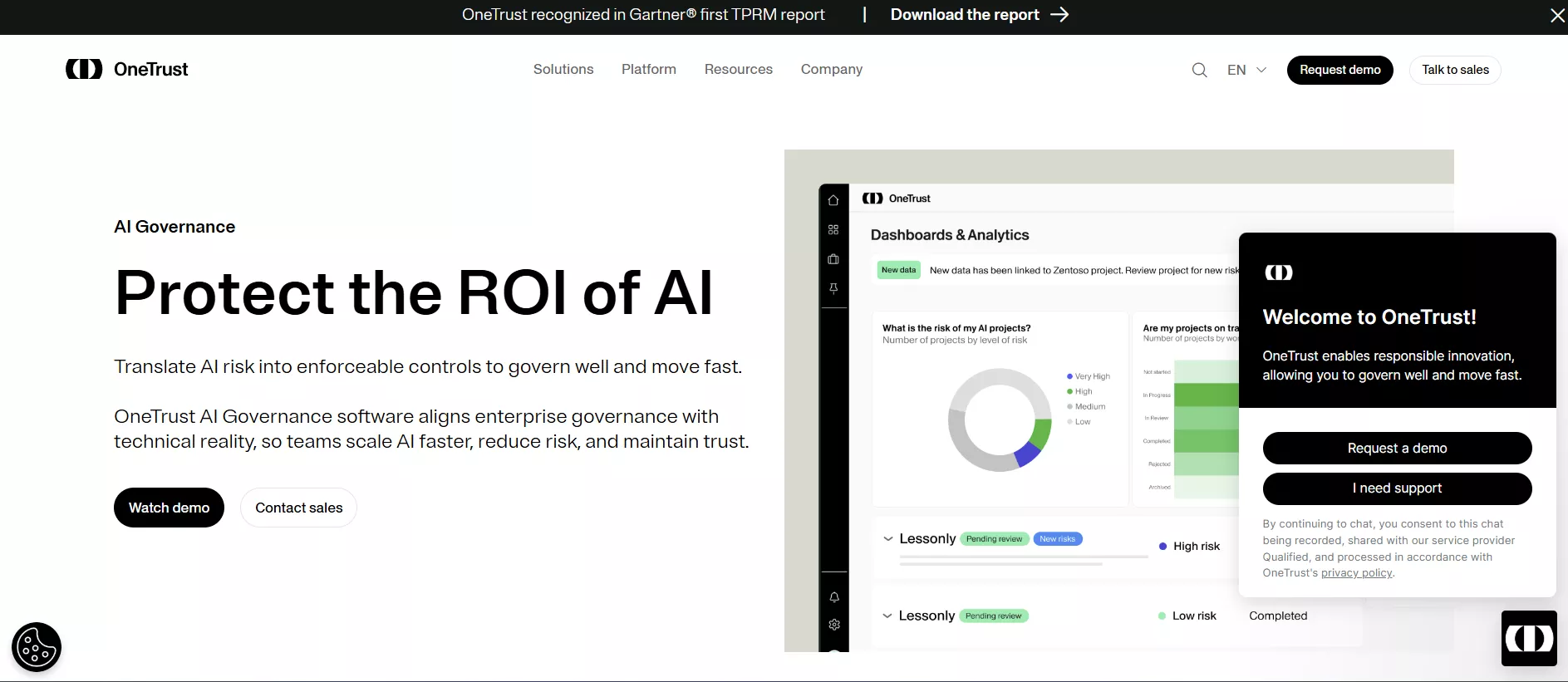Click the risk donut chart

tap(1000, 420)
